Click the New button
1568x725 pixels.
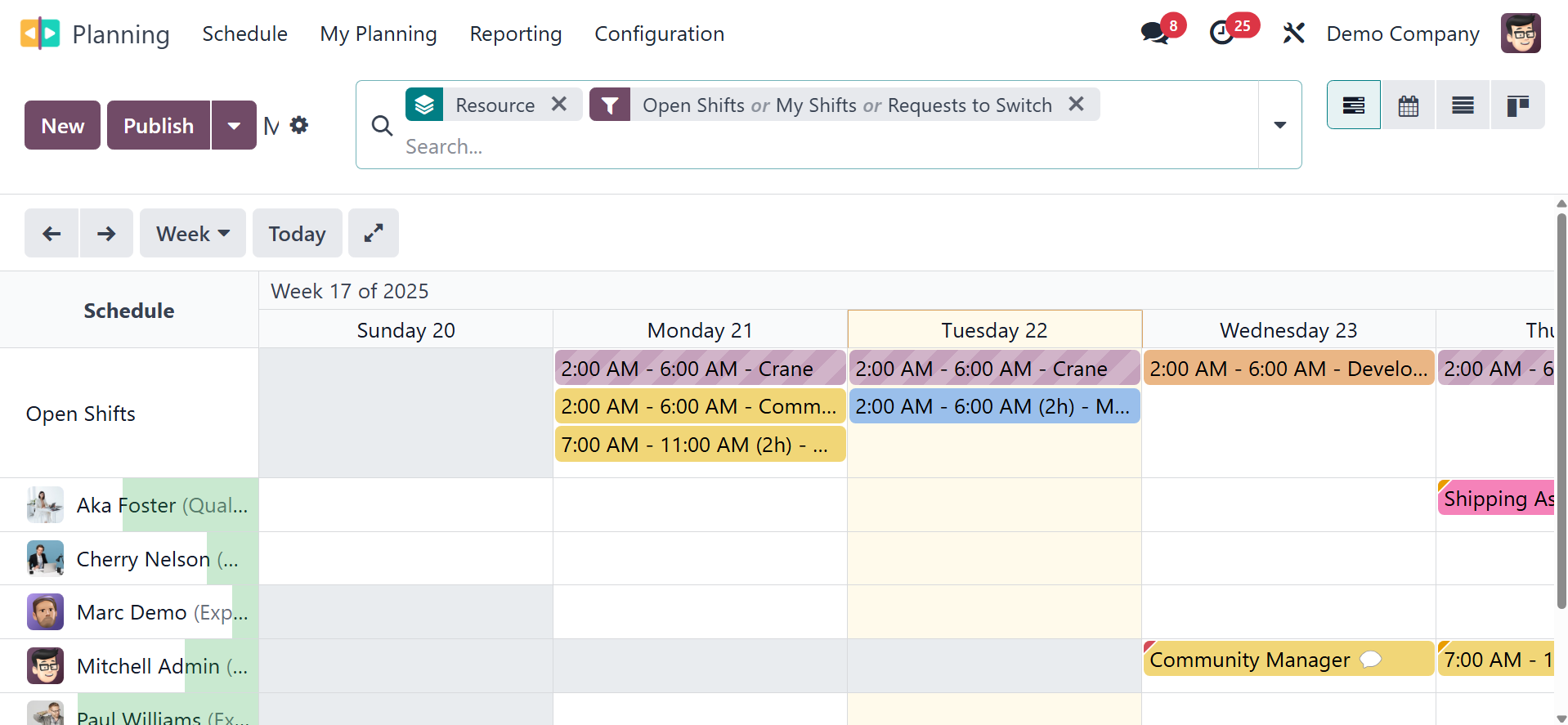(x=62, y=126)
